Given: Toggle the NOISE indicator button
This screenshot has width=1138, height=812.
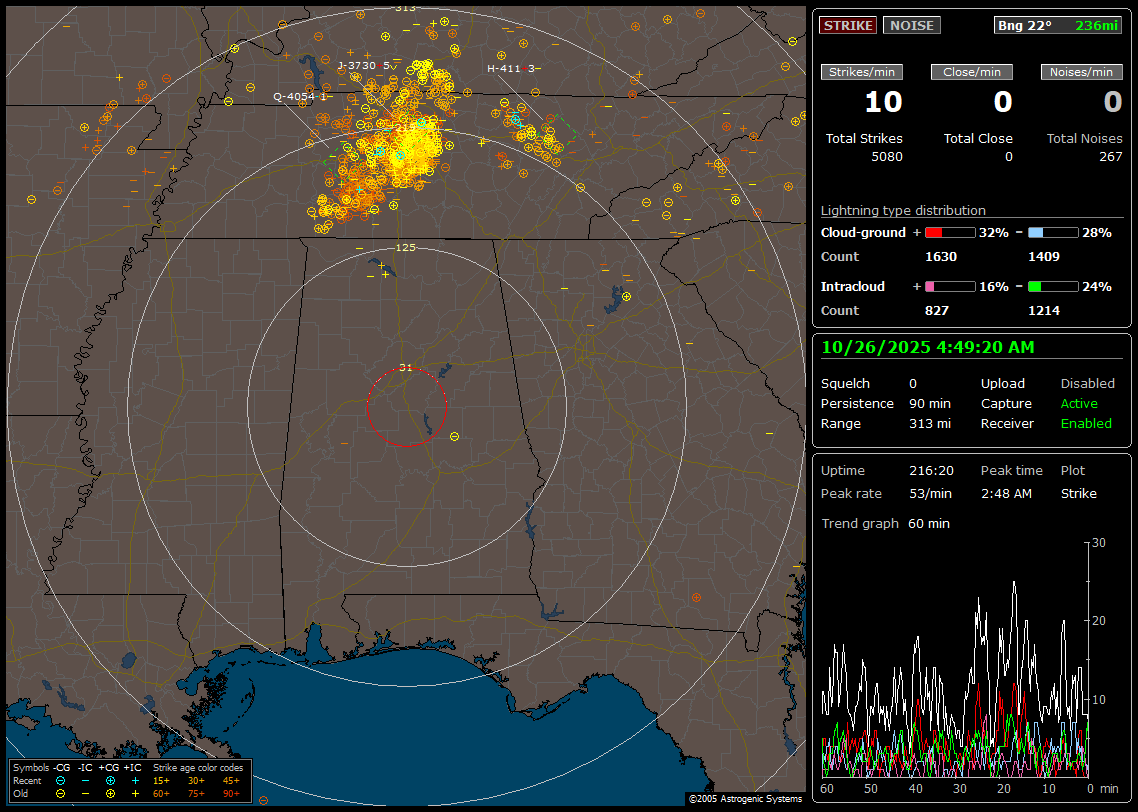Looking at the screenshot, I should point(911,25).
